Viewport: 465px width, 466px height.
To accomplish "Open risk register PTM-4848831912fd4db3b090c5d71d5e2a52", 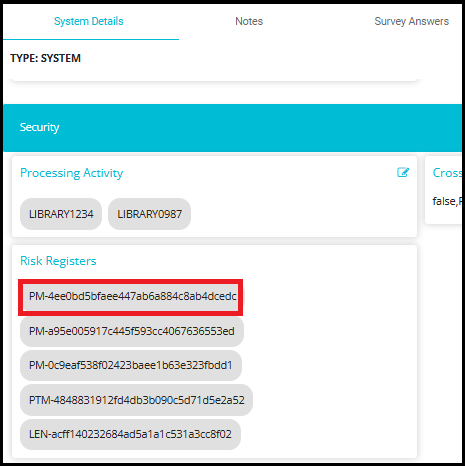I will pyautogui.click(x=136, y=400).
